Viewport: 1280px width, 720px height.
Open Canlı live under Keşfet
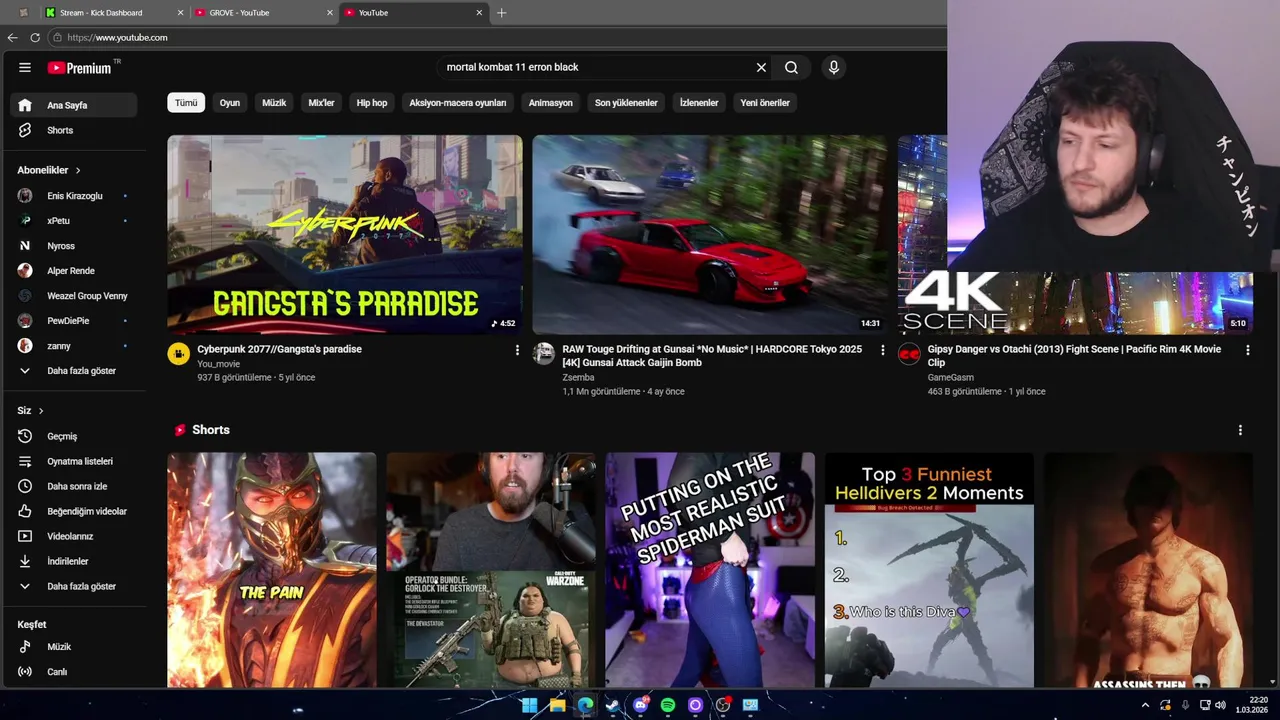tap(73, 672)
